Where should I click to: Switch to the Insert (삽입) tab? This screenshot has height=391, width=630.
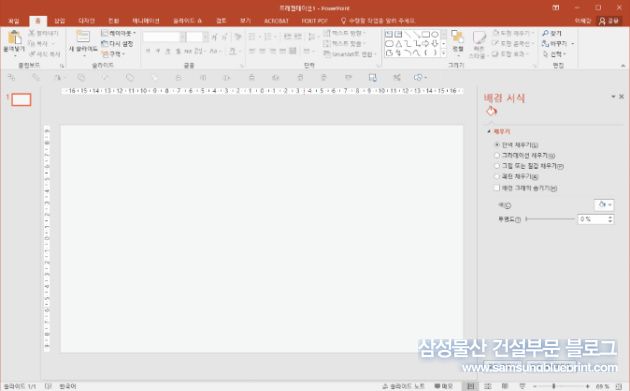coord(59,21)
